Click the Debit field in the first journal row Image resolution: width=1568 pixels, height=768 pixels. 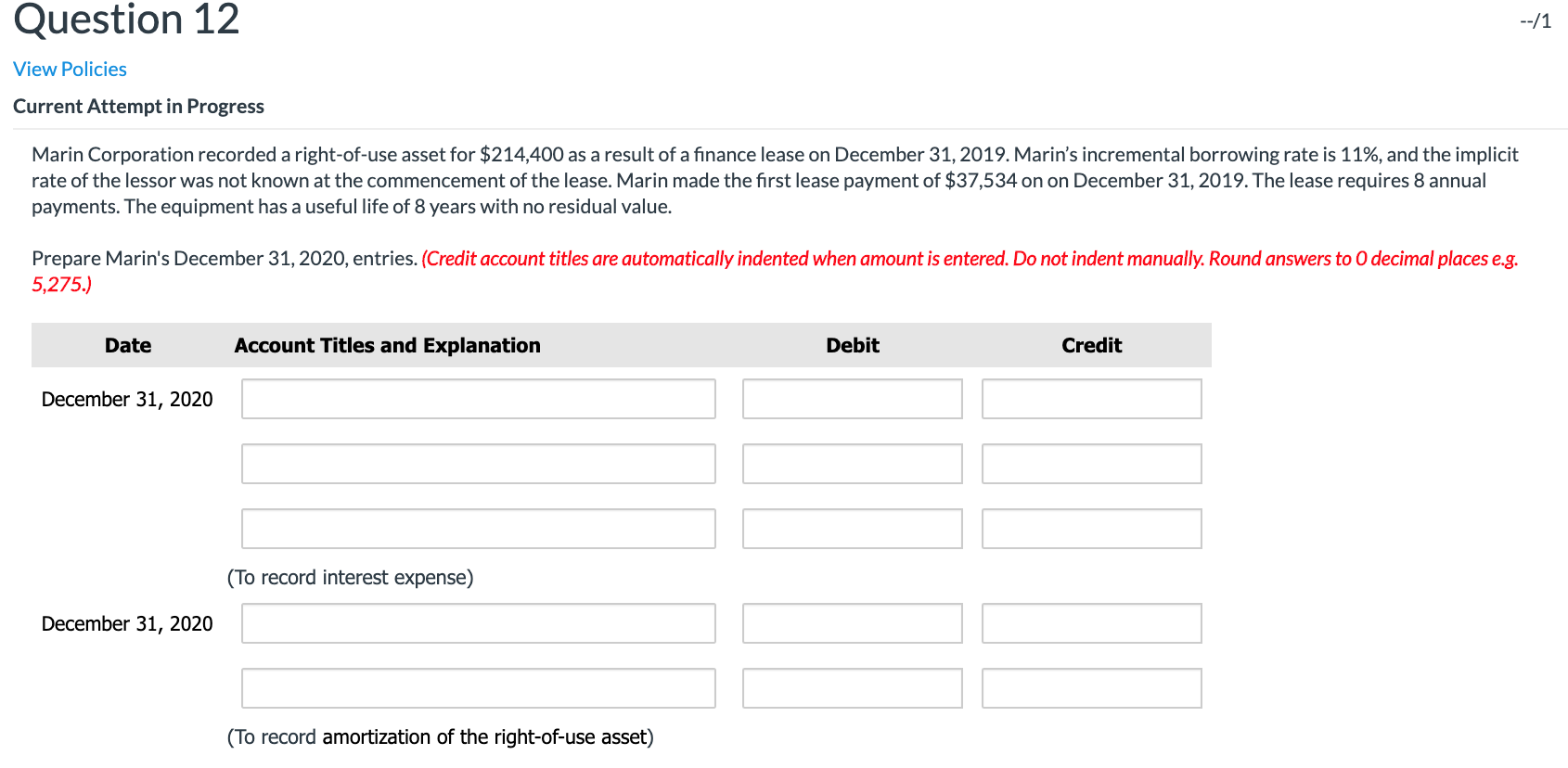[x=851, y=398]
